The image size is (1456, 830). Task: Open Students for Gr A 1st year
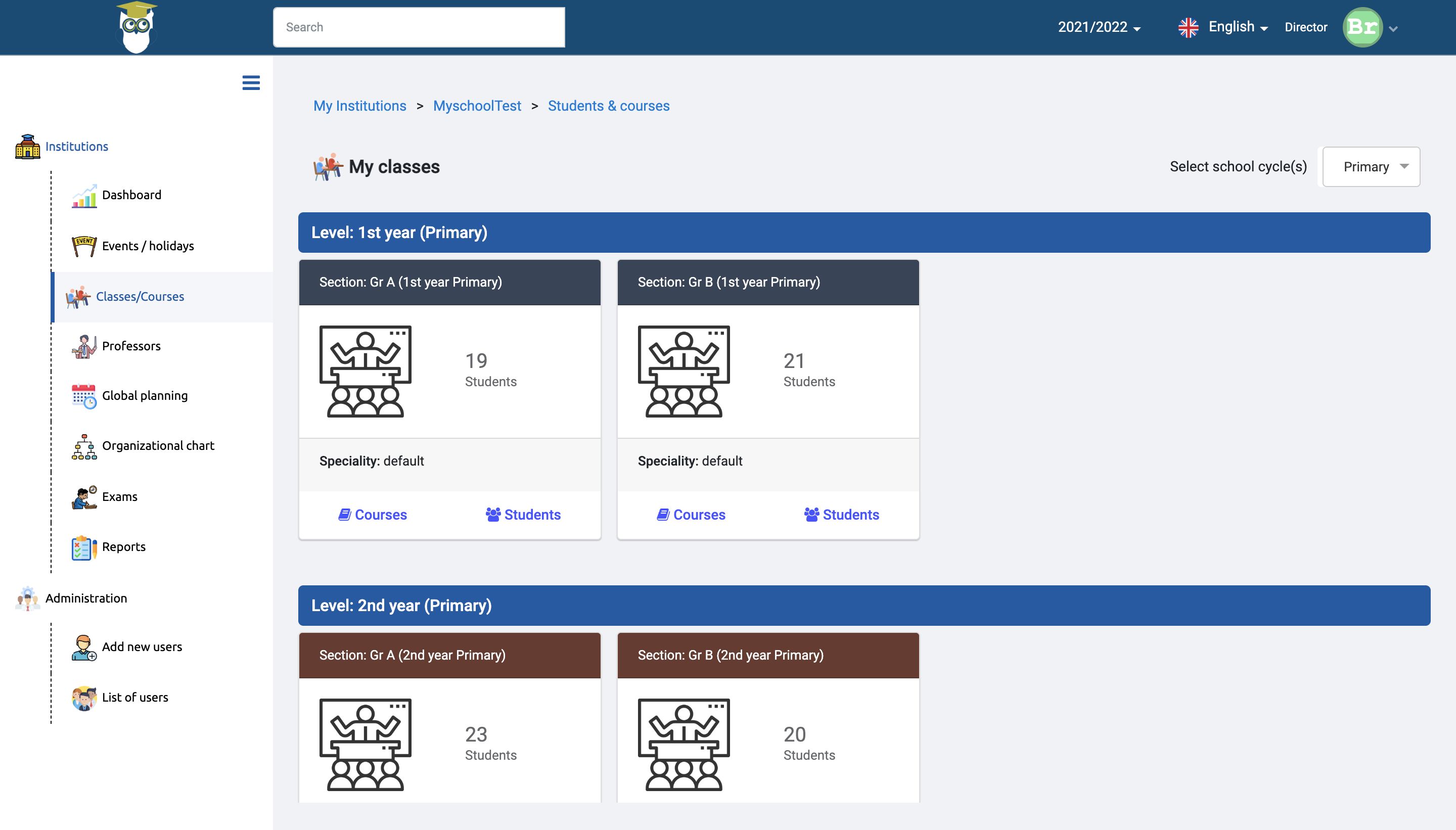[523, 515]
